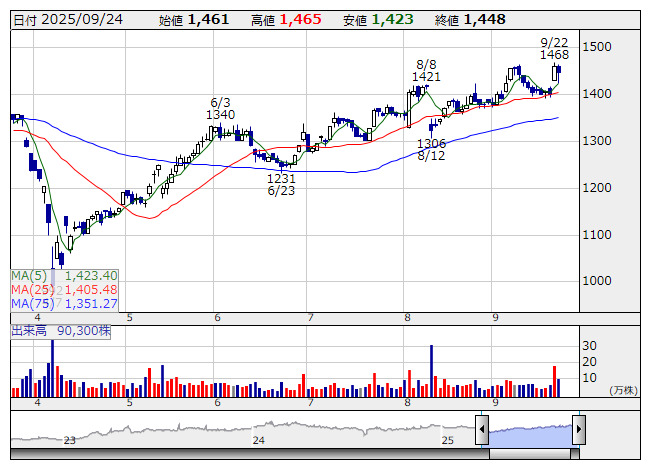Select the MA(25) legend entry
The image size is (653, 470).
point(65,289)
